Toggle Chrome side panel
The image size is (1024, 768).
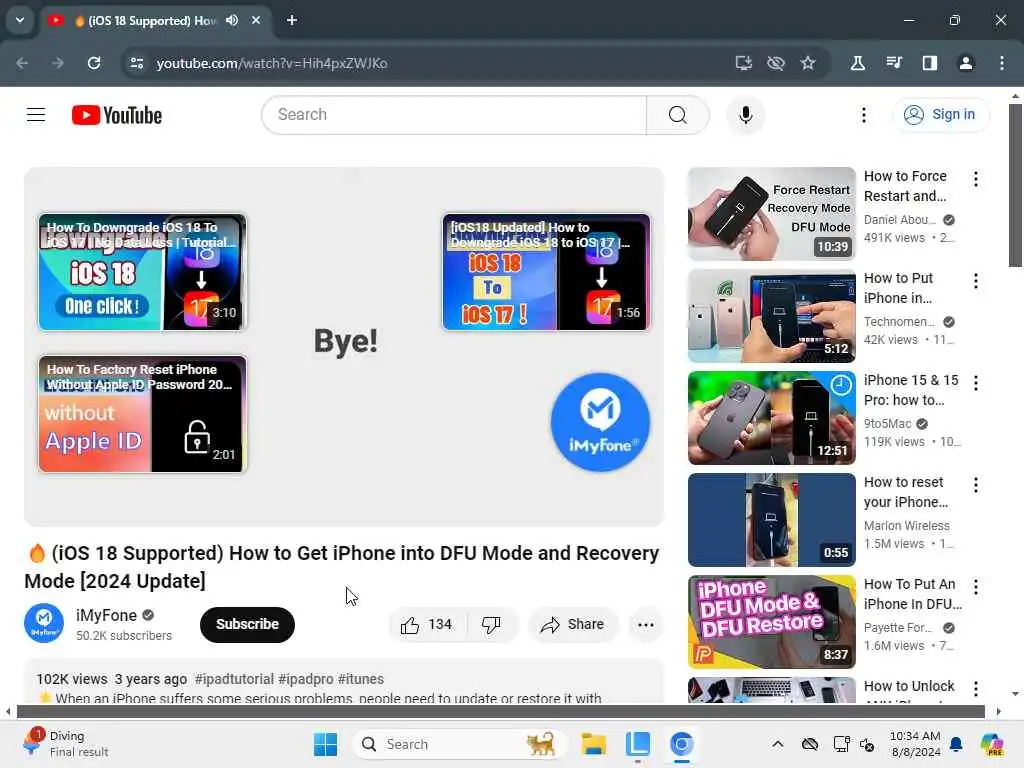point(929,63)
